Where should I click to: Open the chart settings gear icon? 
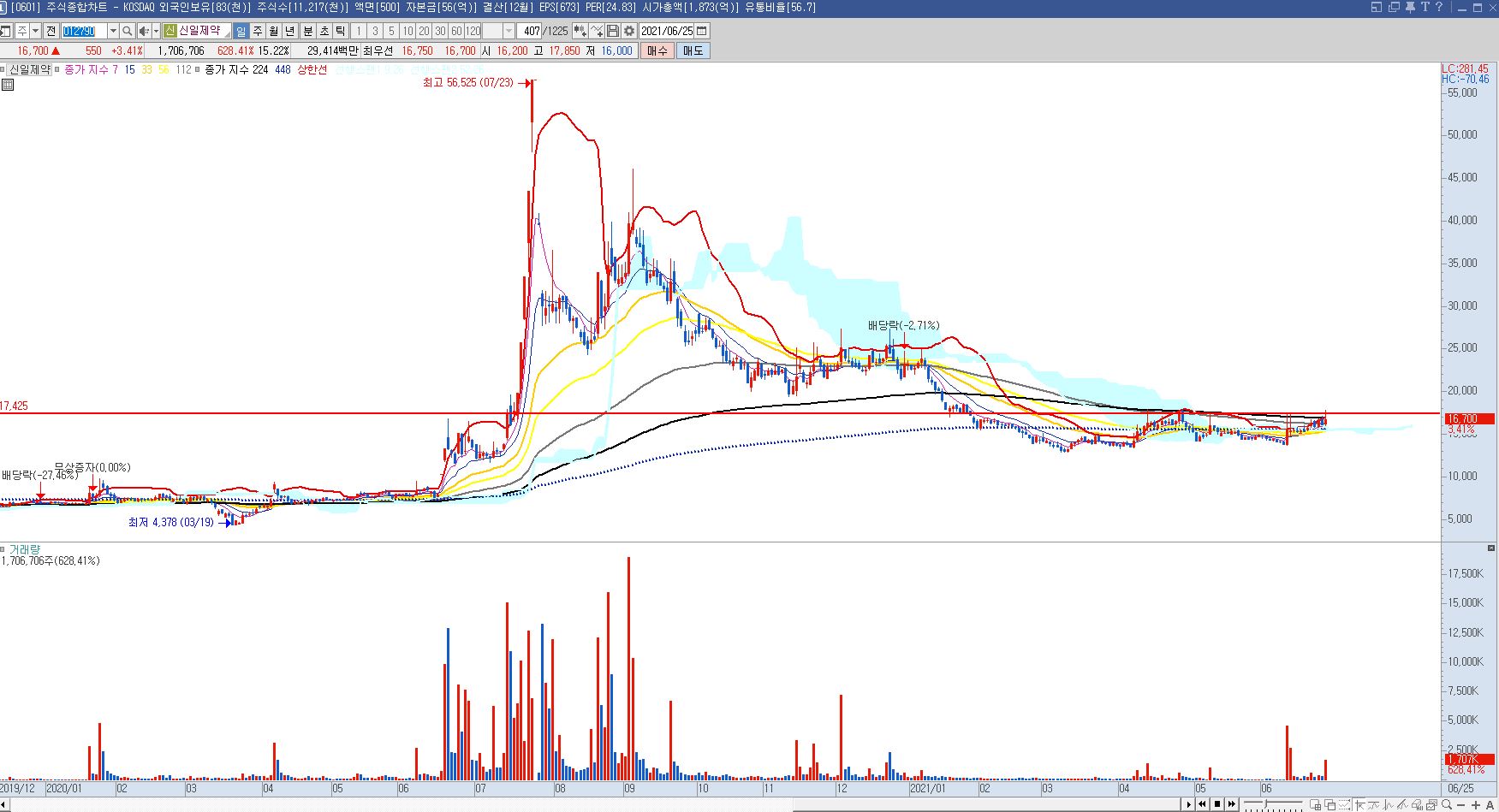point(629,31)
